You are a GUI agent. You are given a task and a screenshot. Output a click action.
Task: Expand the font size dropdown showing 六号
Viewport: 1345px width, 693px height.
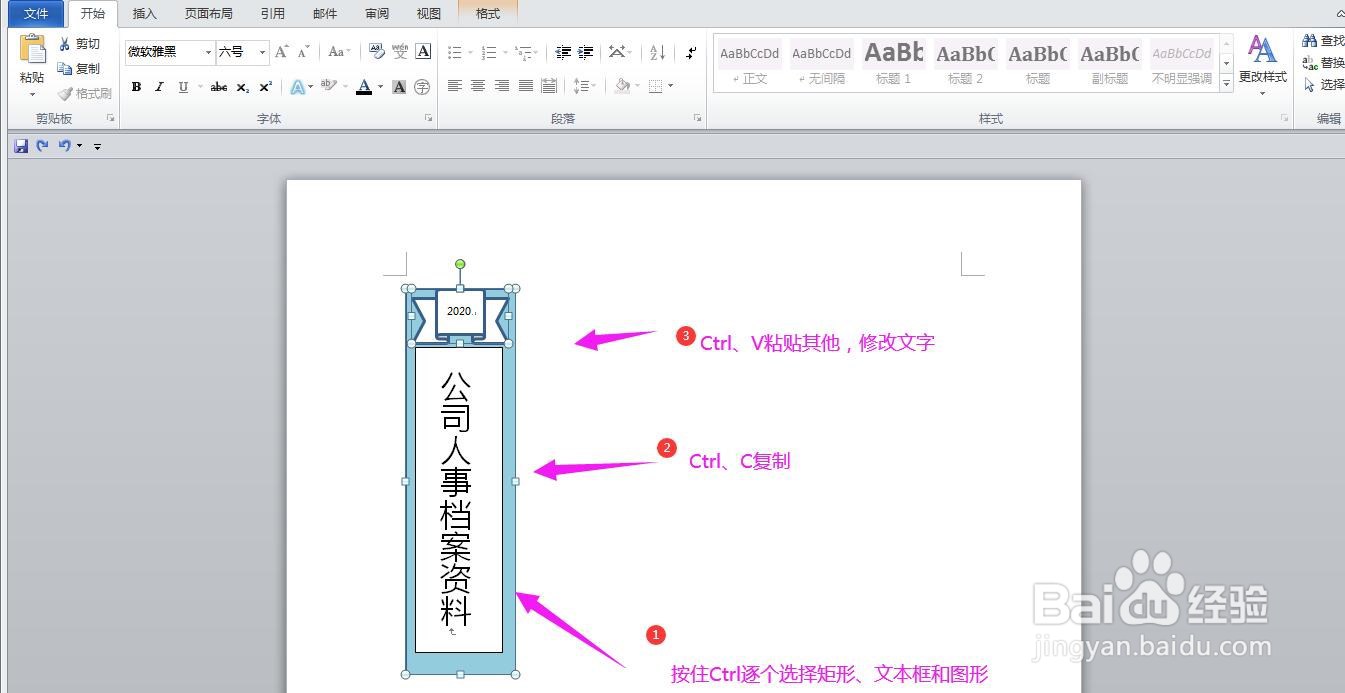[x=263, y=51]
